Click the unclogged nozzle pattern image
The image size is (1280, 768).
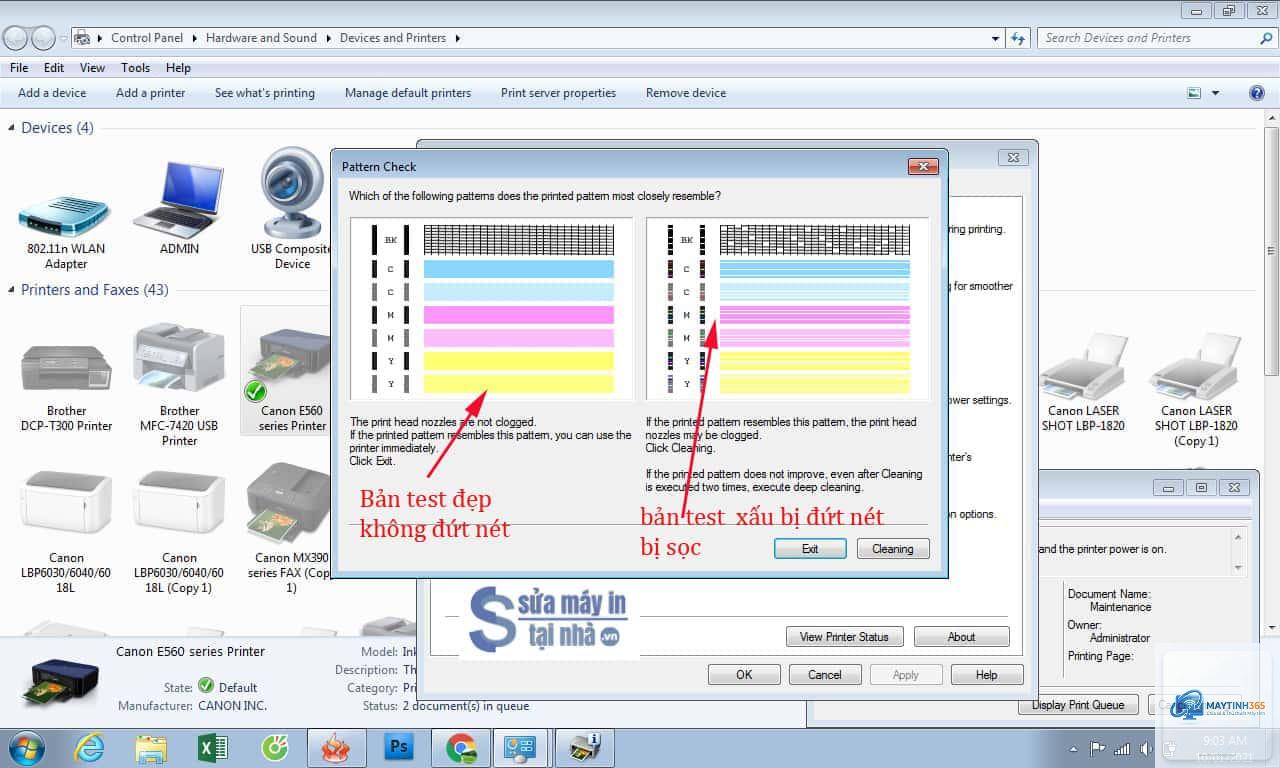click(492, 310)
